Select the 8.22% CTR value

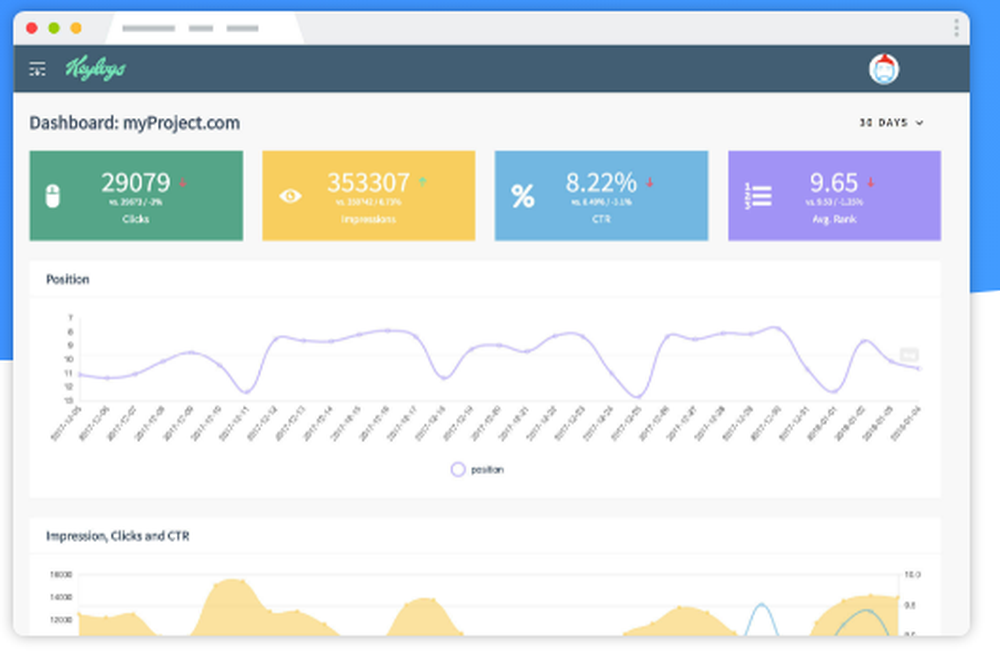[x=601, y=183]
